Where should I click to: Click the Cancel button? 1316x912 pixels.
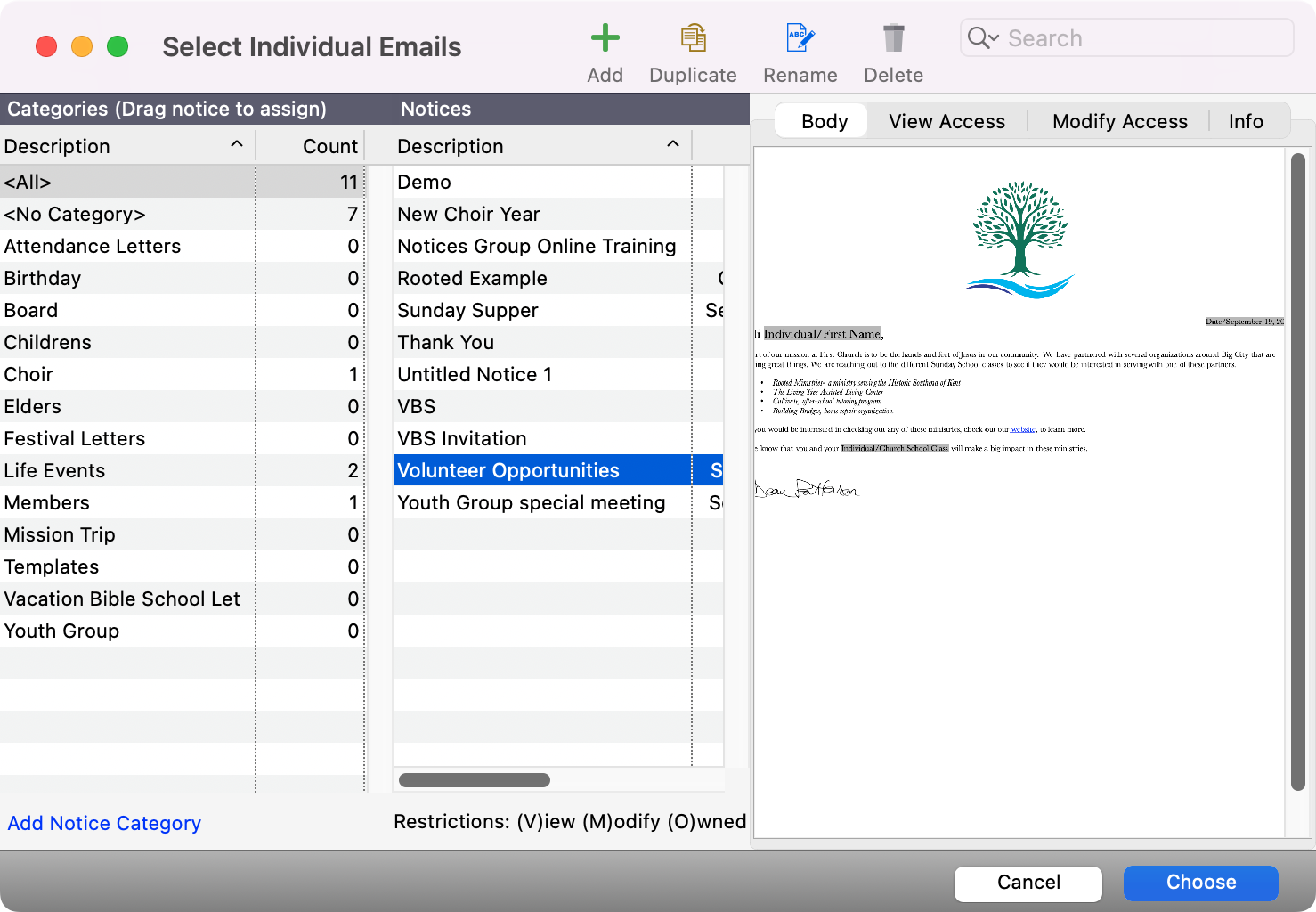tap(1028, 883)
